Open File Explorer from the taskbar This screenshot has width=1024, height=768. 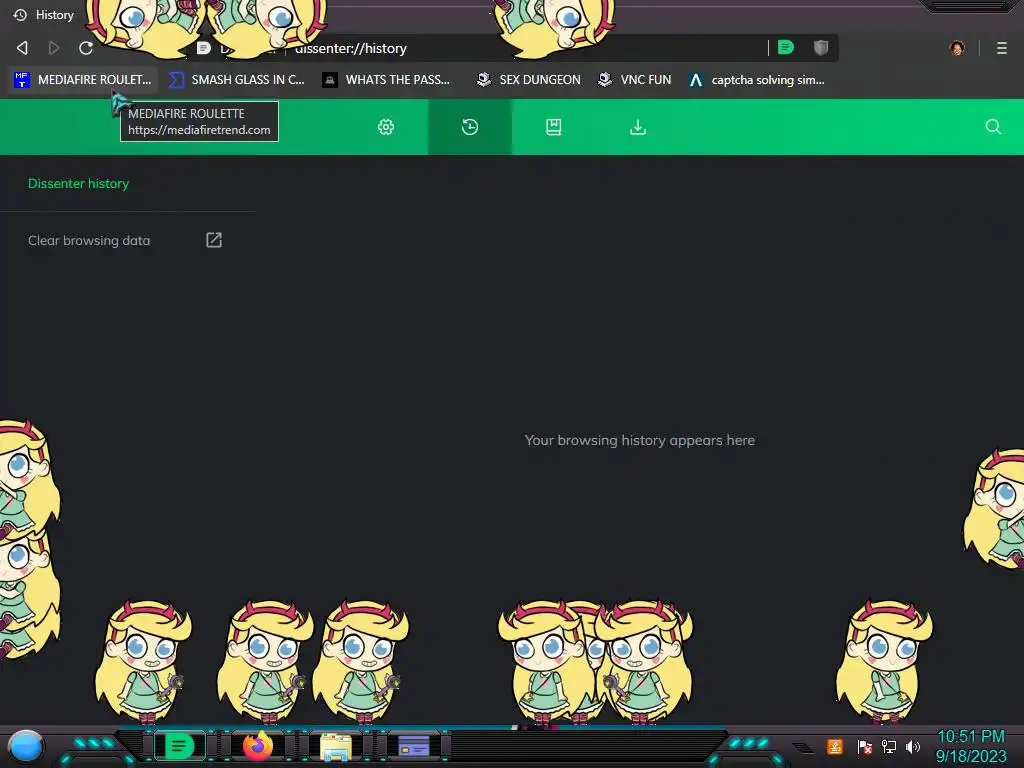[336, 746]
